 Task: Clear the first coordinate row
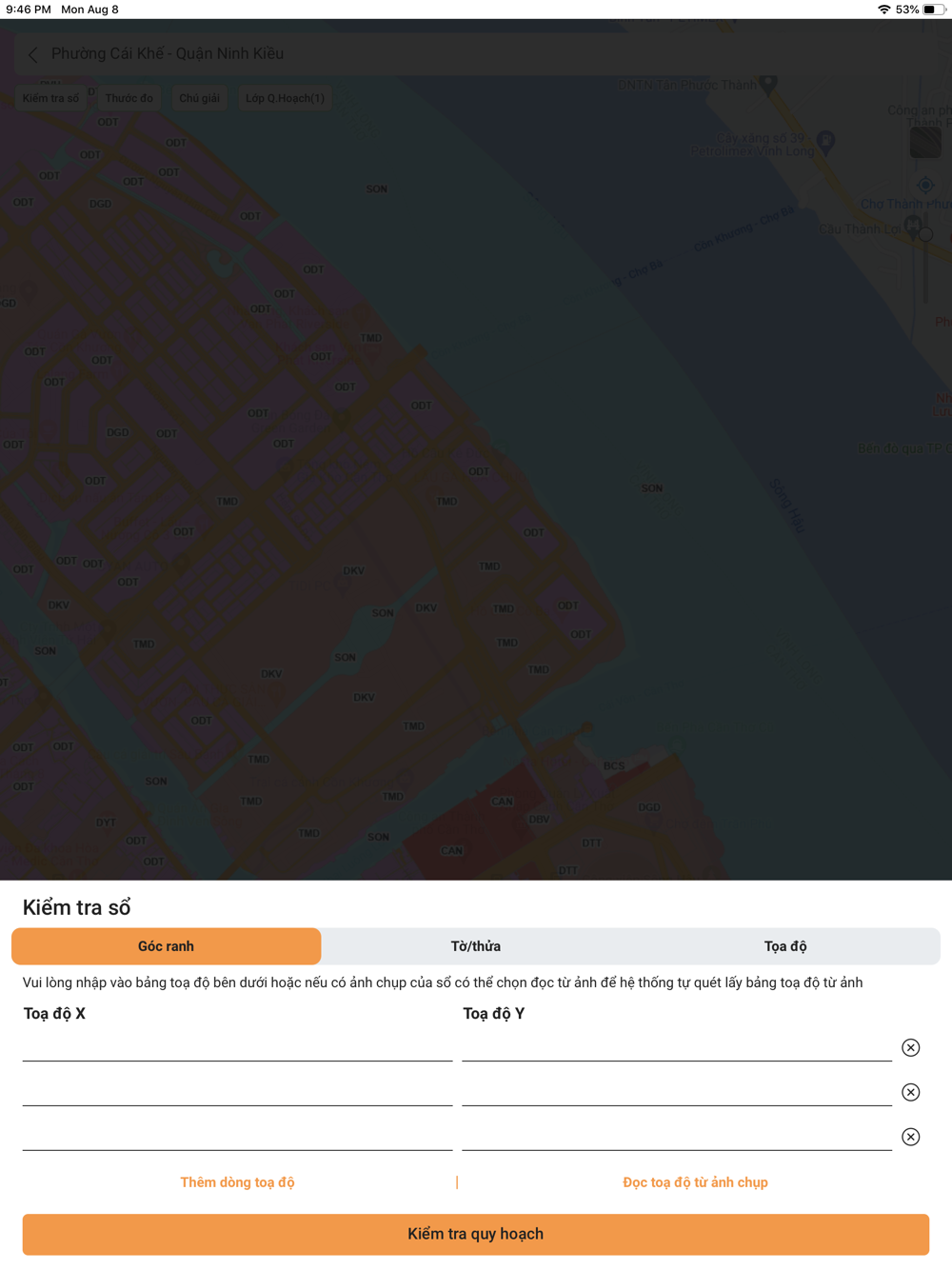pos(911,1047)
